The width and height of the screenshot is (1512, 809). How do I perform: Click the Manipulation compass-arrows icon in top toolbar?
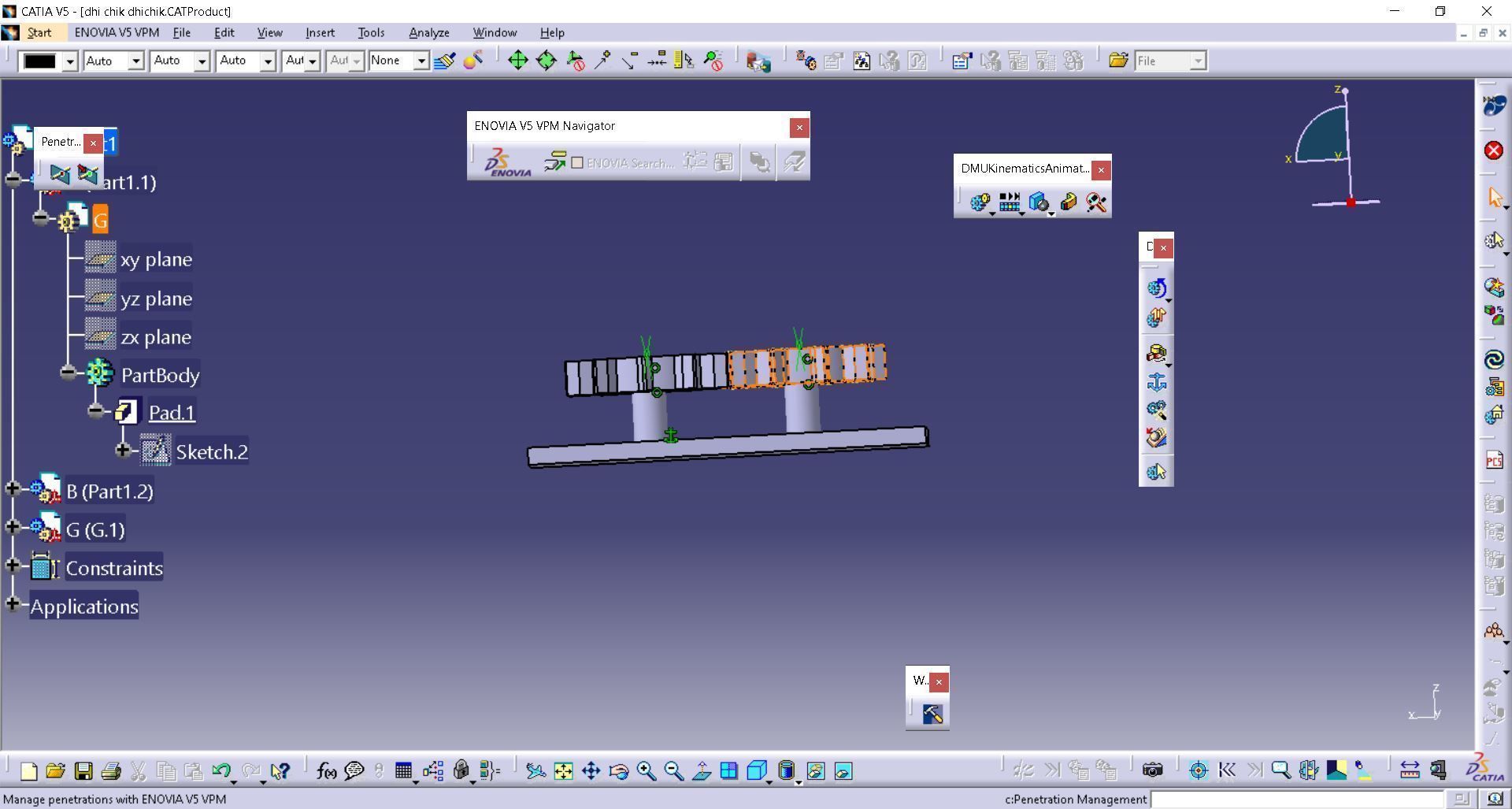[517, 61]
